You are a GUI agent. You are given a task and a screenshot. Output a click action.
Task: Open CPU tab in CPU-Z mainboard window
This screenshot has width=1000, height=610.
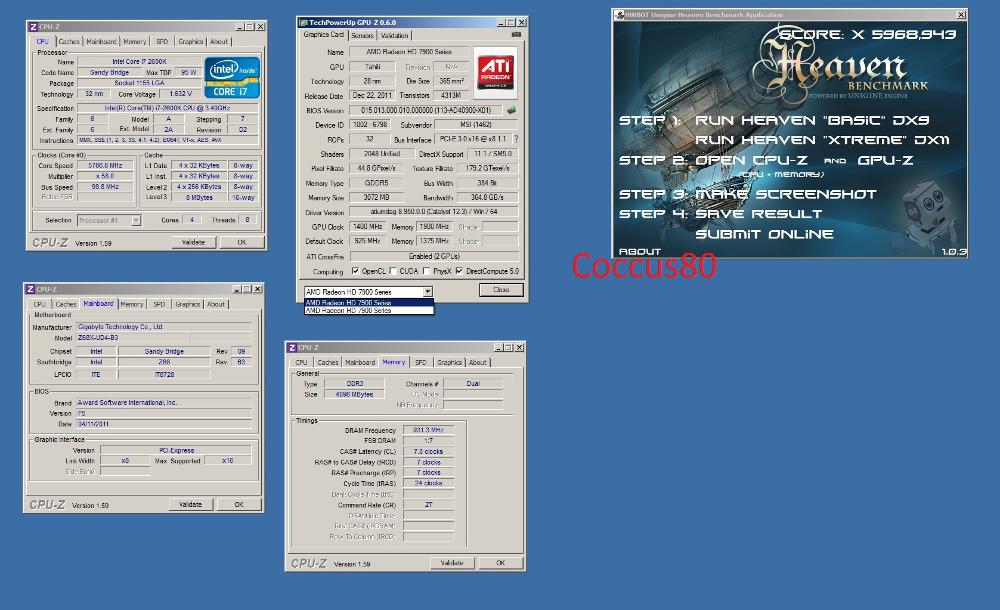(x=40, y=304)
